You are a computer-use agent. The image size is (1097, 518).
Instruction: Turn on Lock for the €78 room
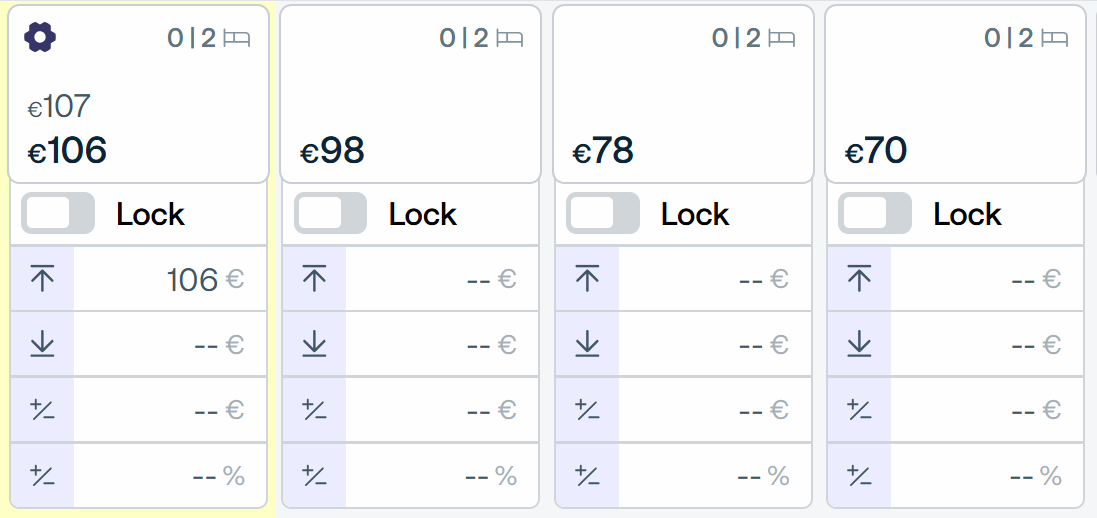tap(602, 214)
